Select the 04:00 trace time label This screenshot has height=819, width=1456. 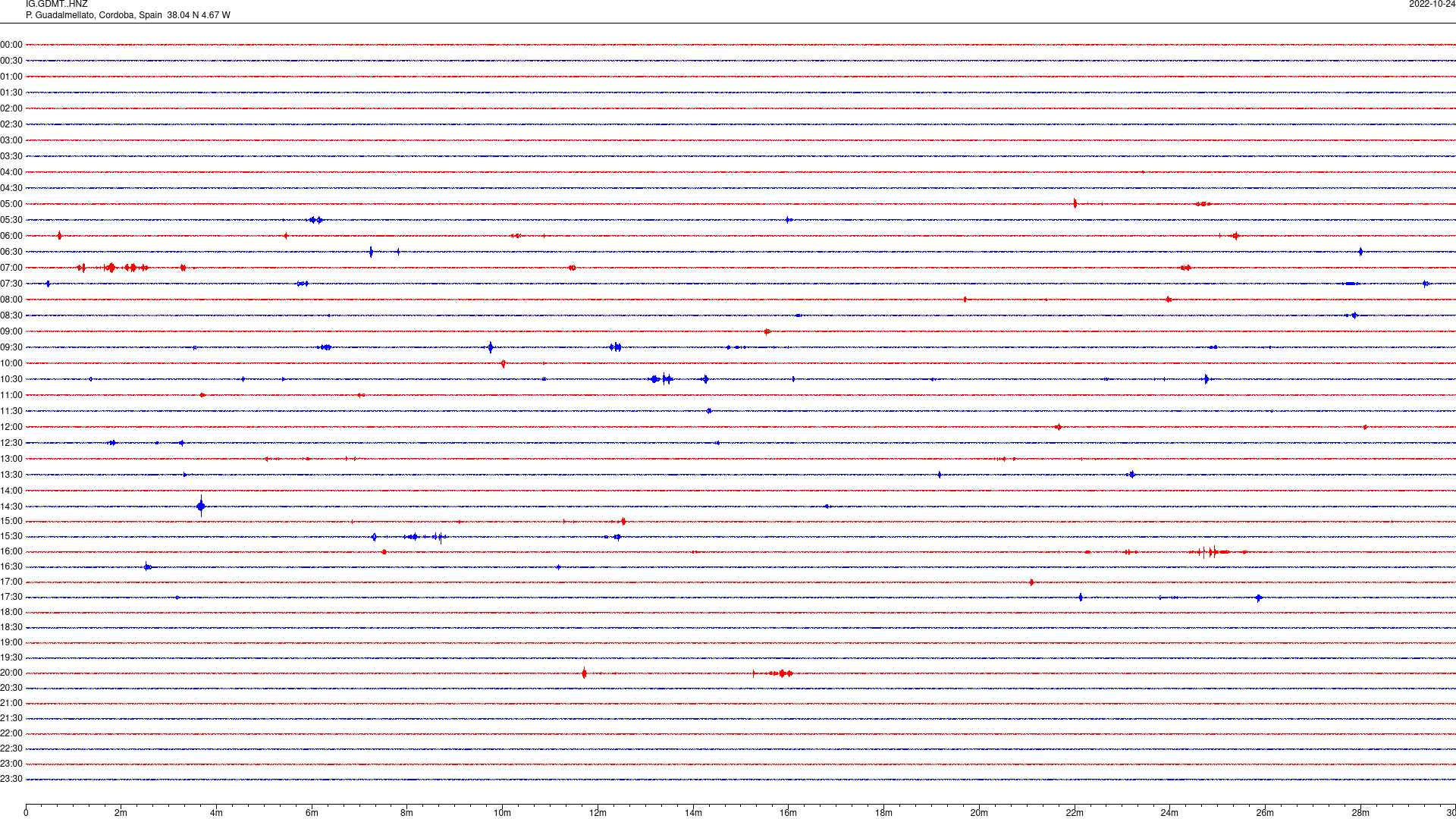pyautogui.click(x=11, y=172)
